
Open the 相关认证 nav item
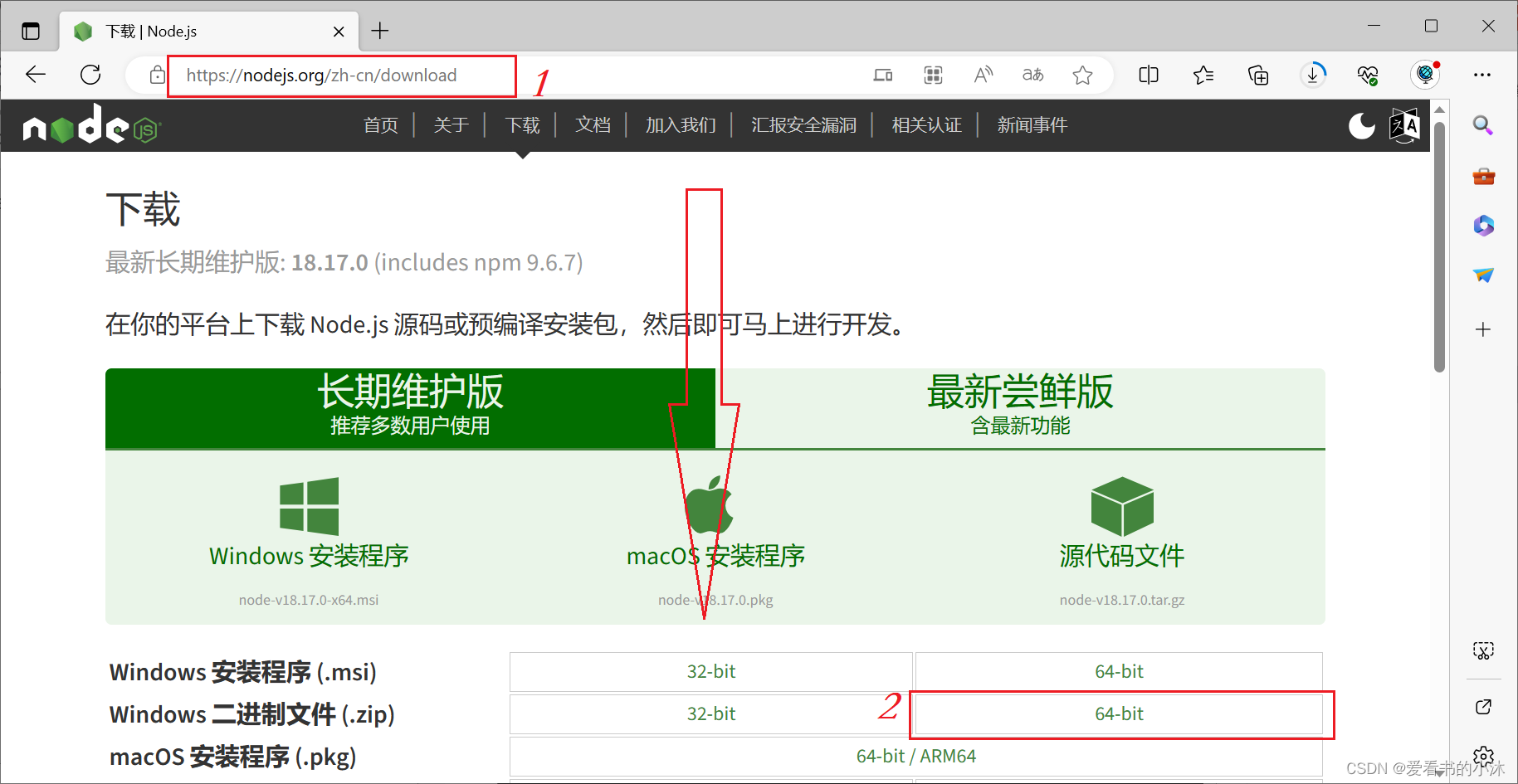(x=927, y=125)
